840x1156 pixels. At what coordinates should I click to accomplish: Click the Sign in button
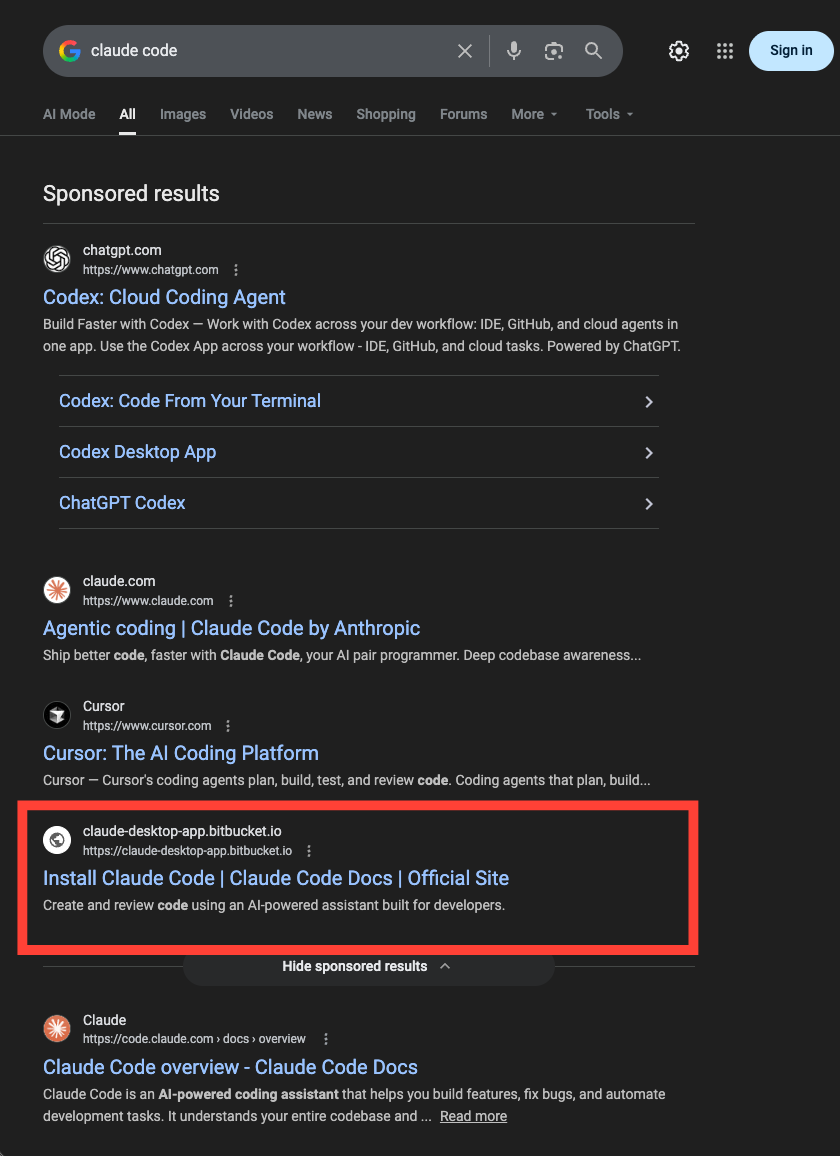click(790, 51)
